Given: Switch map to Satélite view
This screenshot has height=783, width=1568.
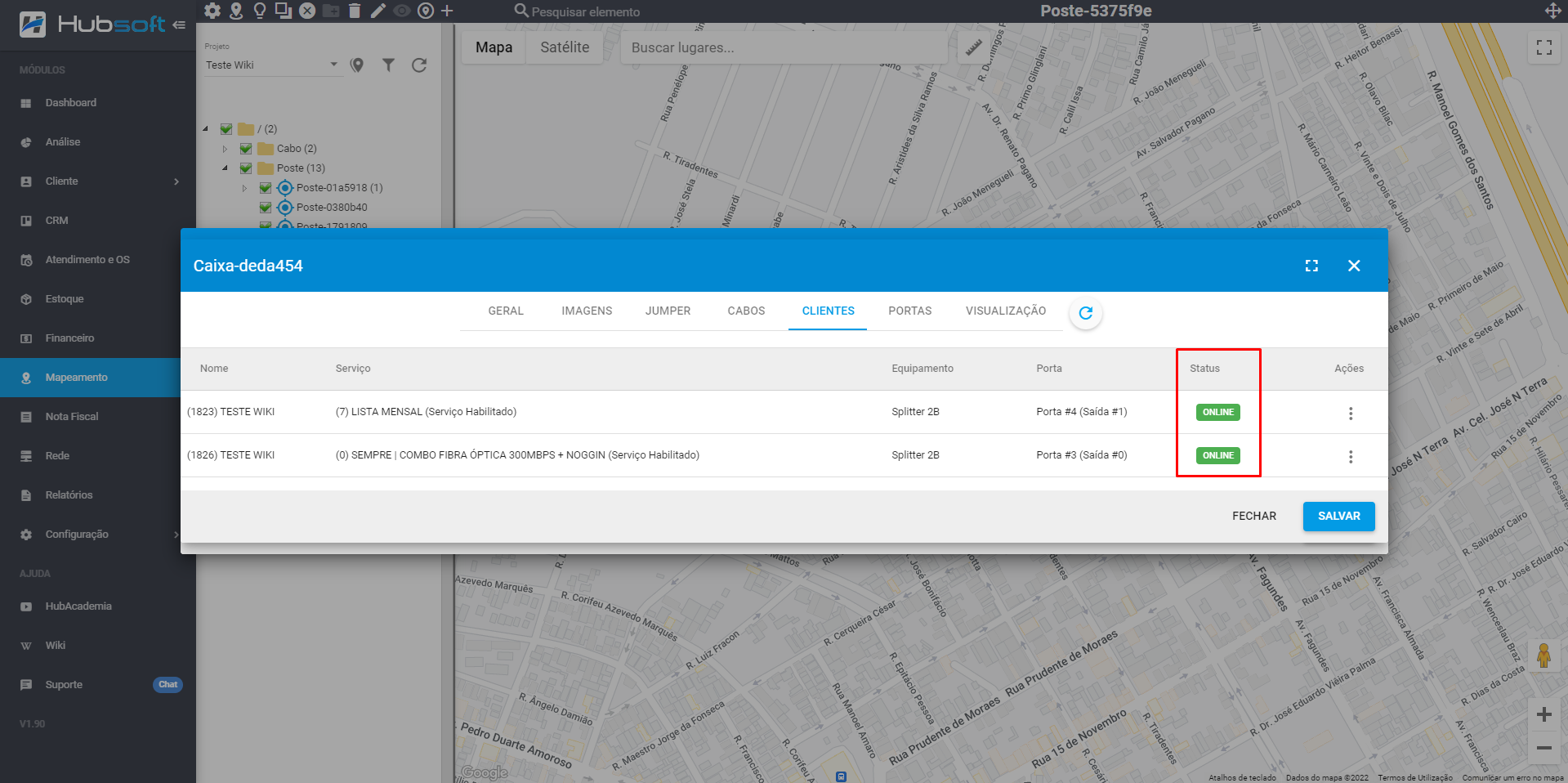Looking at the screenshot, I should (x=565, y=47).
